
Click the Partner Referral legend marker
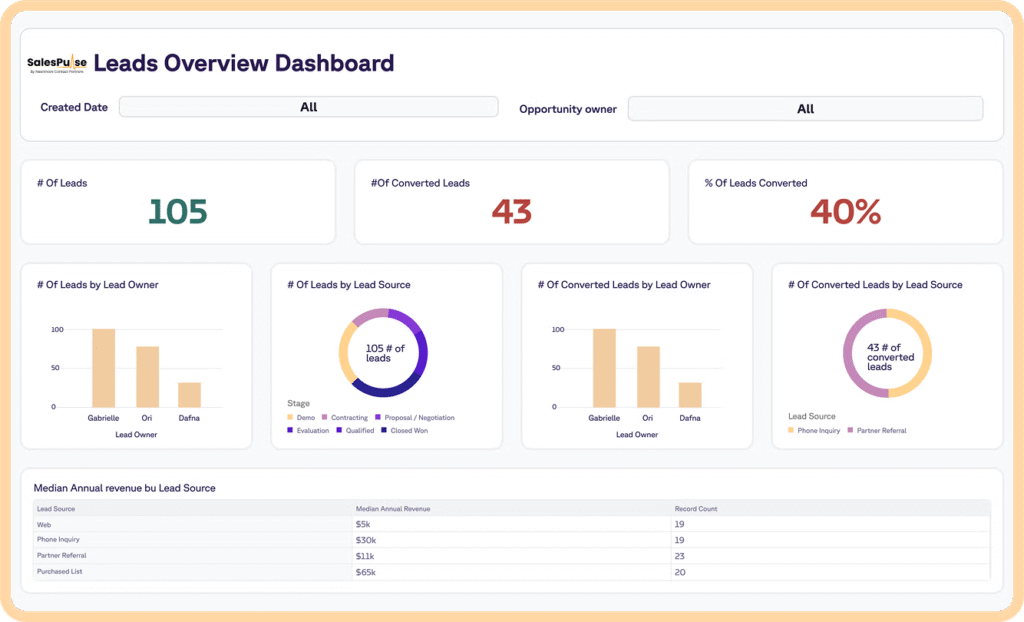[x=852, y=431]
